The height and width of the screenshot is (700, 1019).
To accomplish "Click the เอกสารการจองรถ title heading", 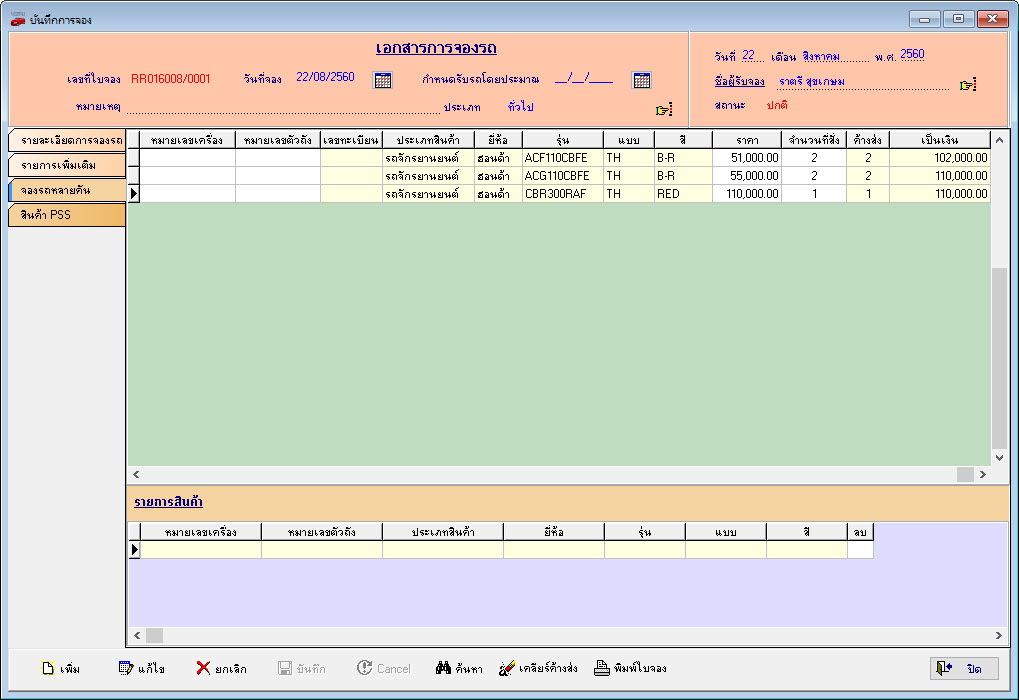I will tap(436, 48).
